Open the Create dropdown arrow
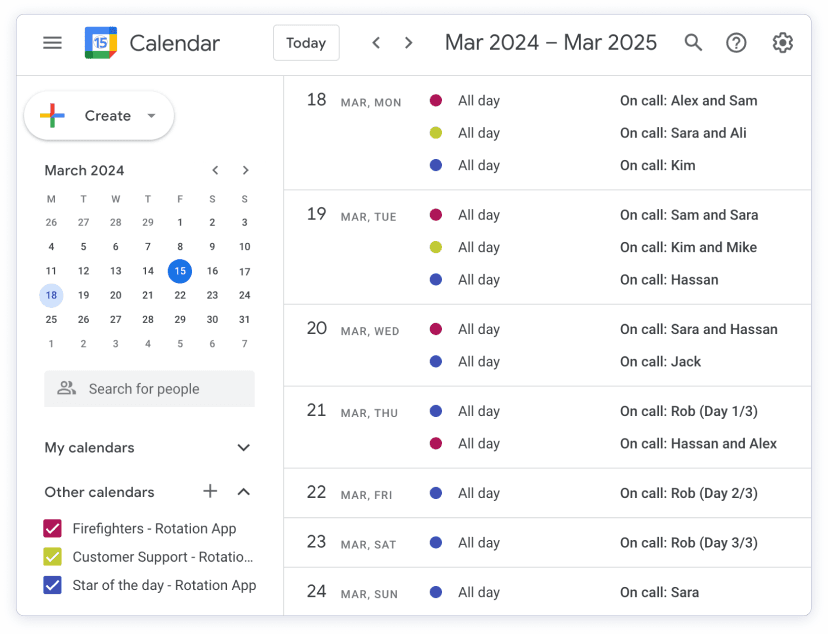Image resolution: width=828 pixels, height=634 pixels. tap(151, 116)
